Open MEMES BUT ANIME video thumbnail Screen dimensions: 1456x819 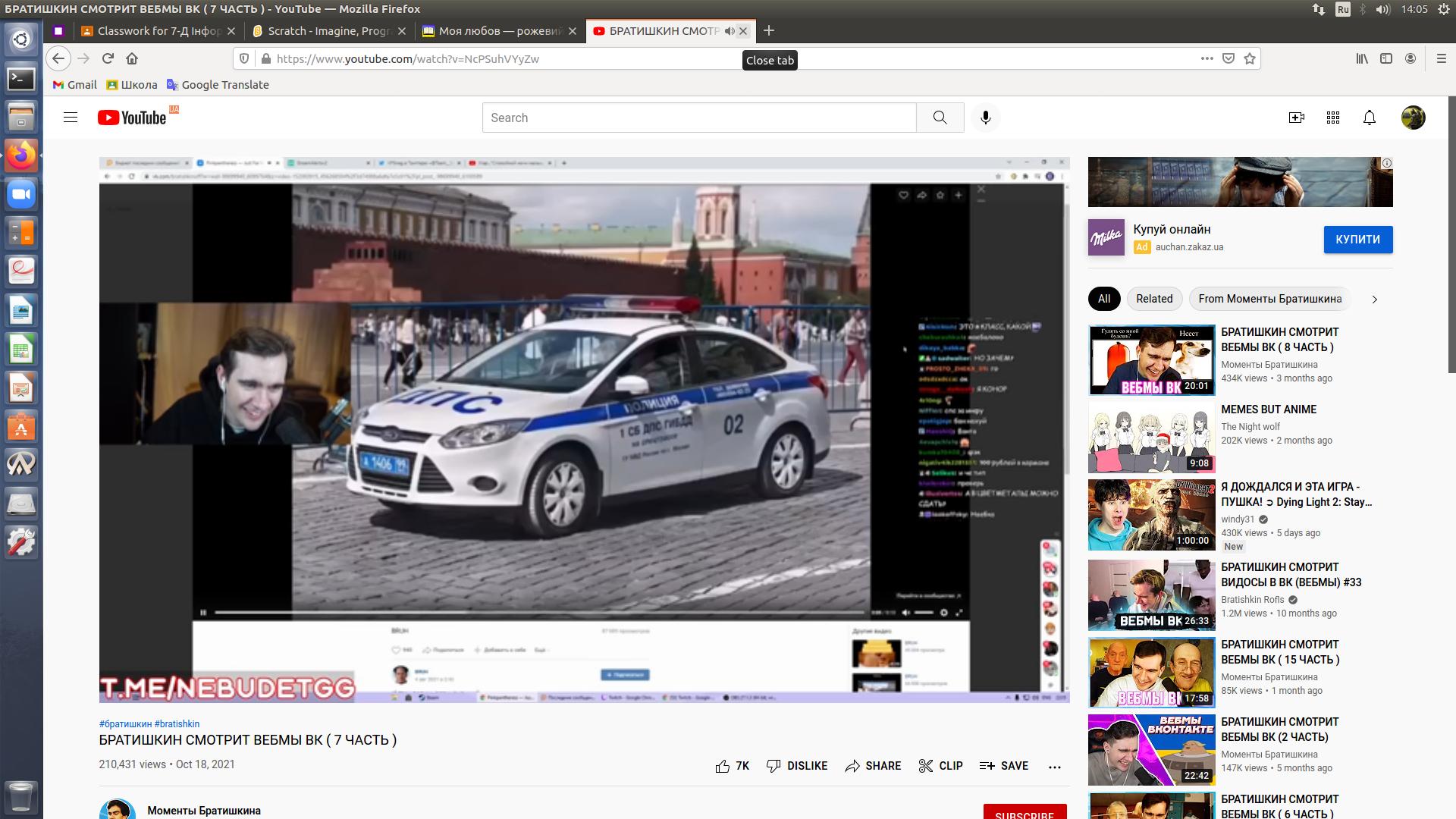pos(1151,438)
